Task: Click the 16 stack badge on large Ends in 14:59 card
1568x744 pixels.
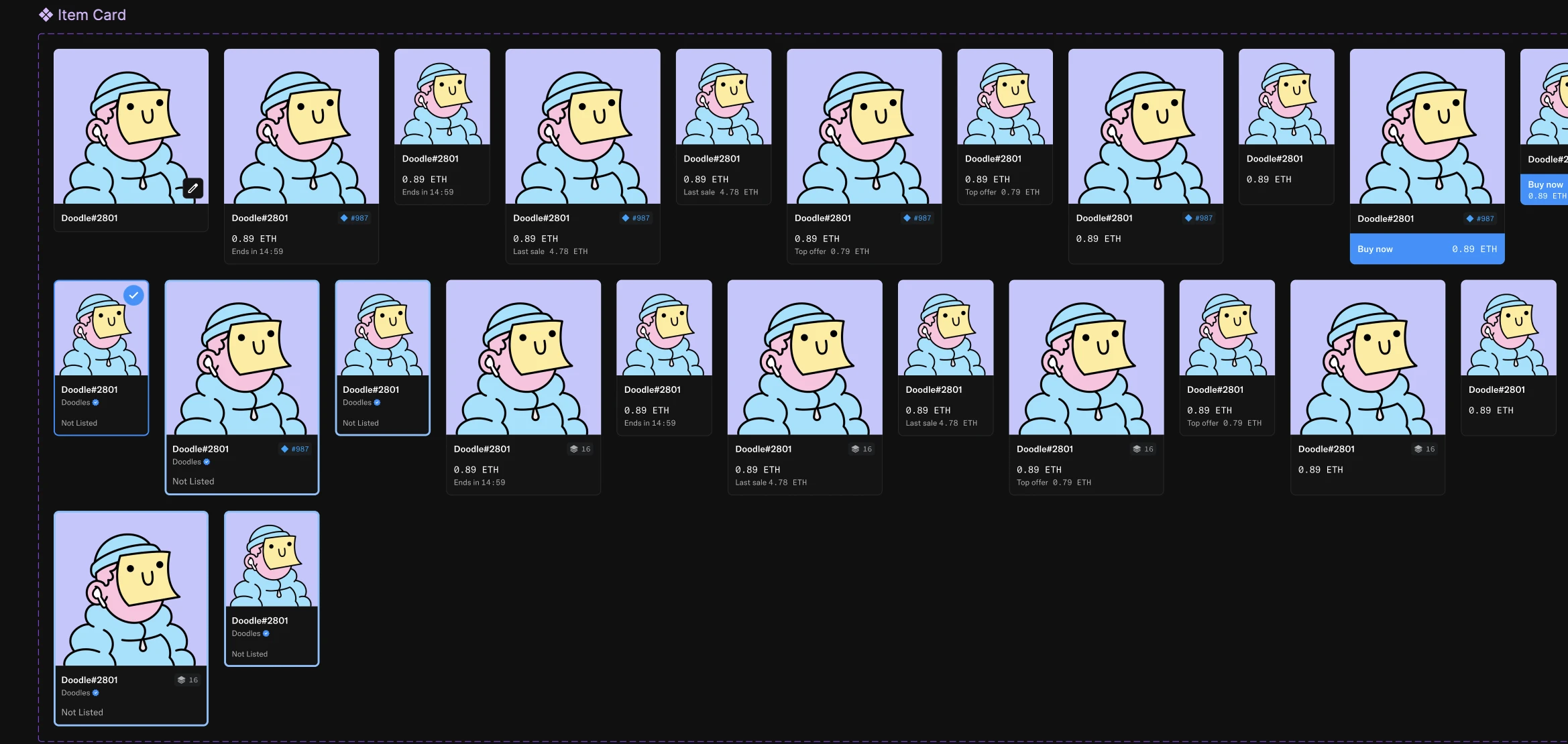Action: coord(580,449)
